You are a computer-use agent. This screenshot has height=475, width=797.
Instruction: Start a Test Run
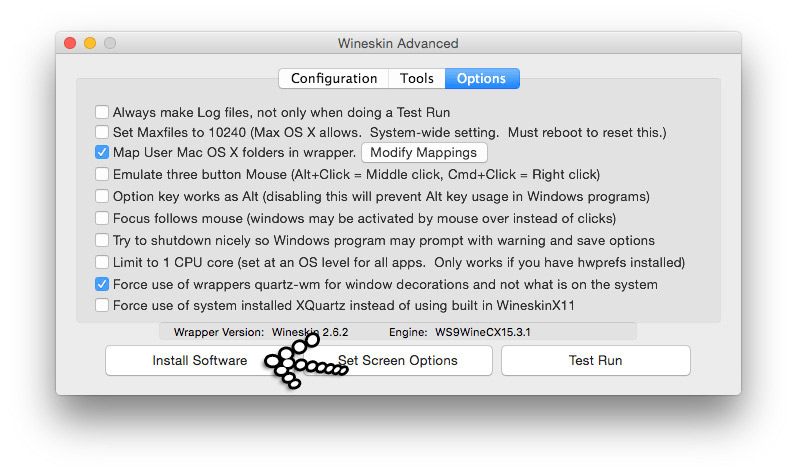tap(595, 360)
